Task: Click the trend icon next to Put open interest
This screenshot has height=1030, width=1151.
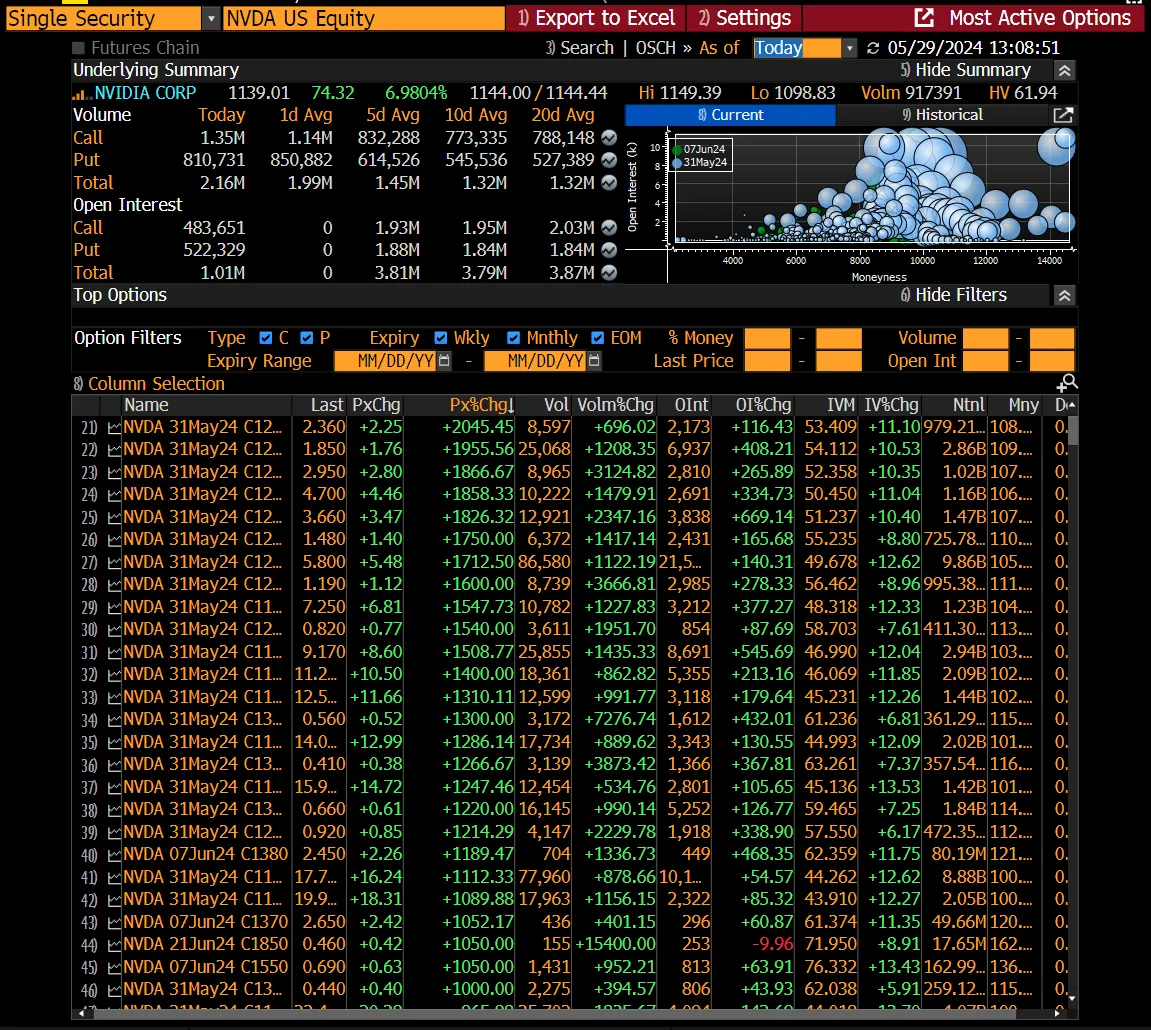Action: (608, 250)
